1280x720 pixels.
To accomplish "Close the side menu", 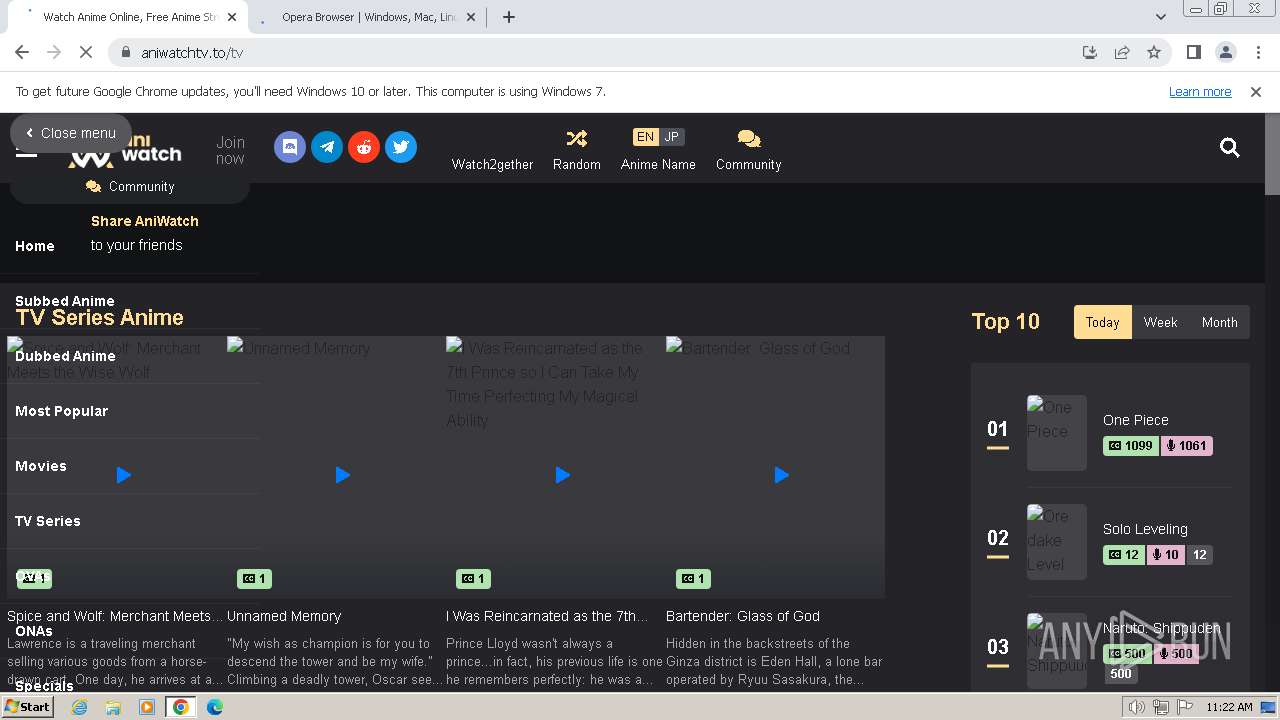I will pos(70,133).
